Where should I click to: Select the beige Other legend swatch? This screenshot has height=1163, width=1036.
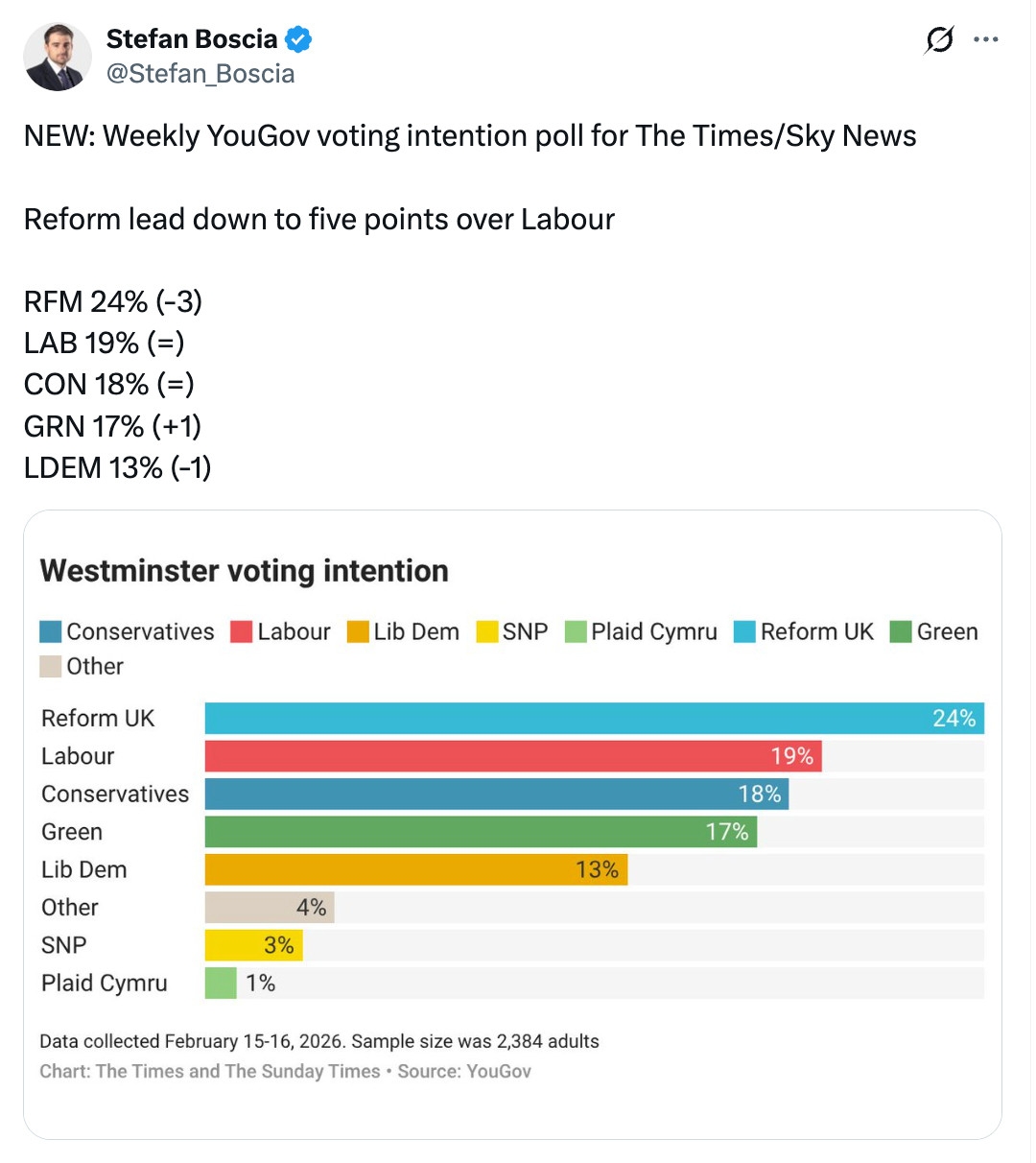click(51, 666)
